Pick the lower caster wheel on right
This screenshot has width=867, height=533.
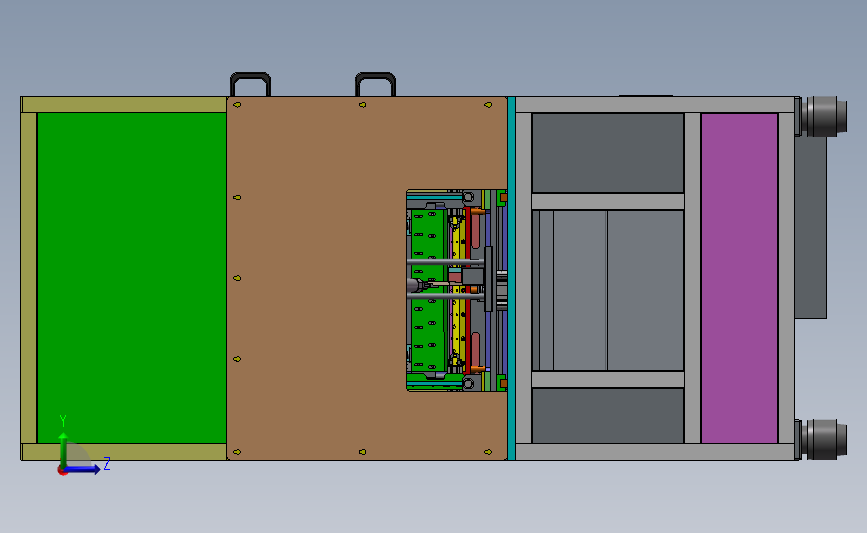(824, 440)
